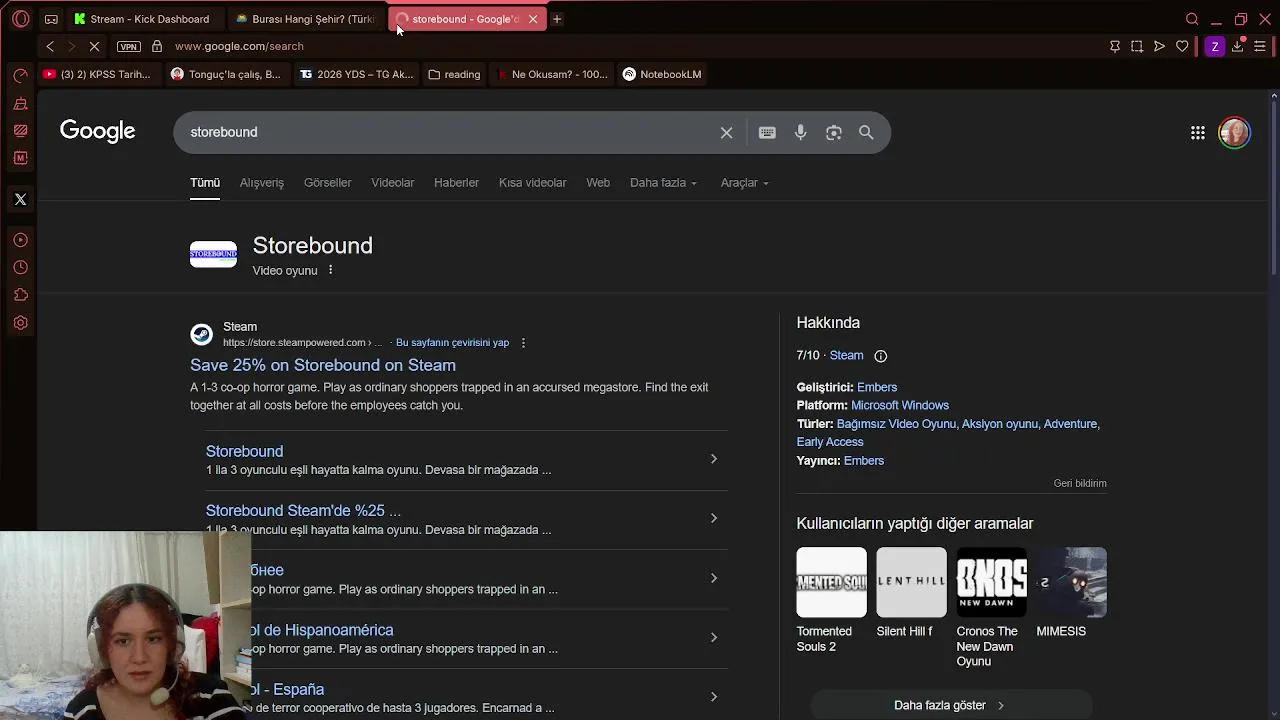The height and width of the screenshot is (720, 1280).
Task: Click the Daha fazla göster button
Action: tap(950, 705)
